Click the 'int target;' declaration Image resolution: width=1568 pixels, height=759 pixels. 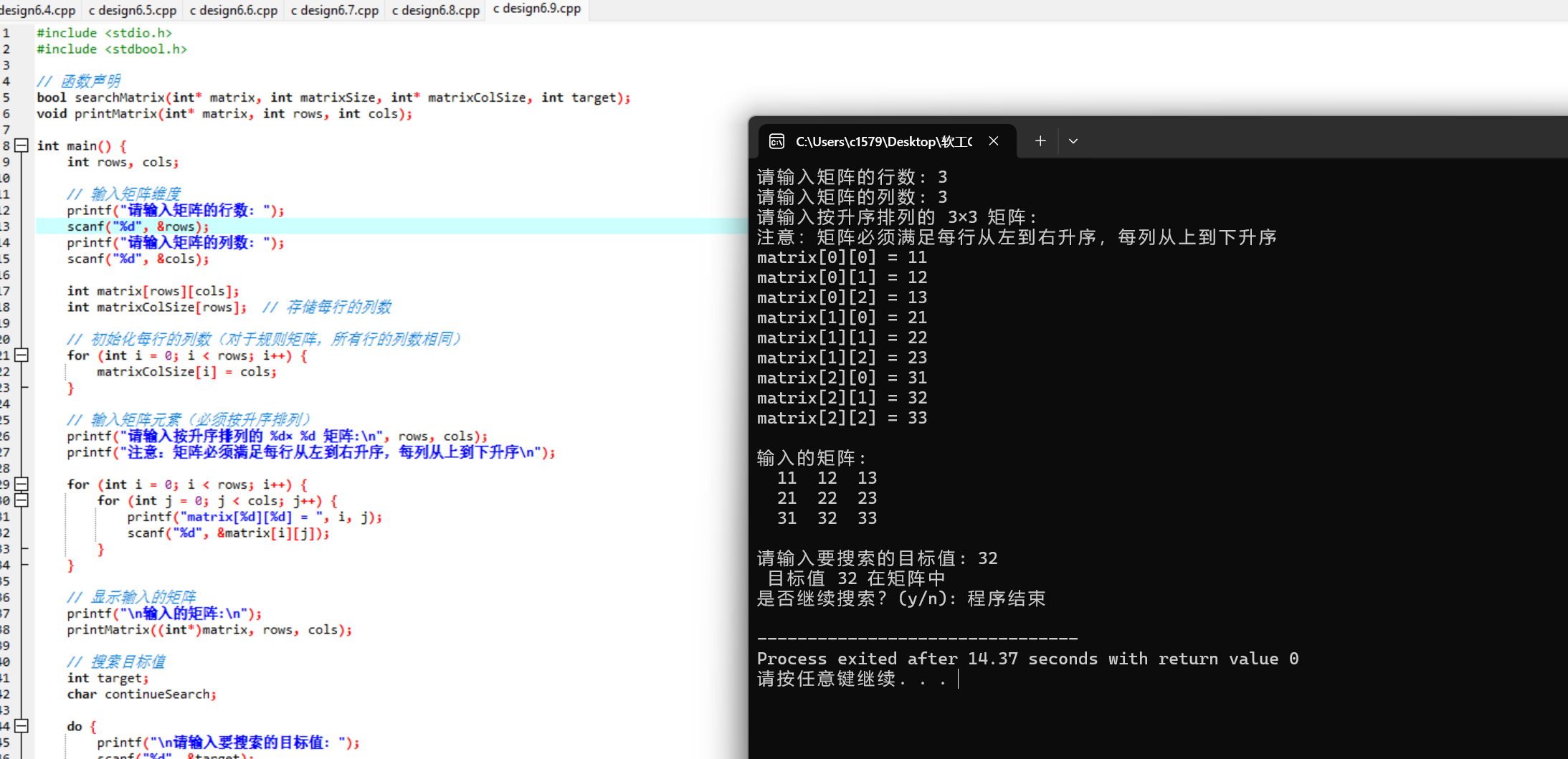click(108, 678)
